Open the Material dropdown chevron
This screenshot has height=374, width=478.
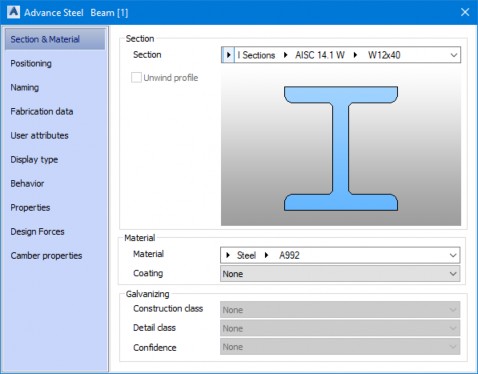pyautogui.click(x=453, y=255)
